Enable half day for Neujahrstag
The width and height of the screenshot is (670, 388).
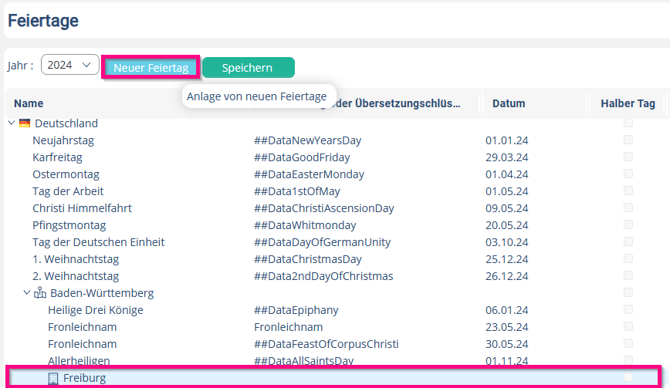pyautogui.click(x=628, y=140)
